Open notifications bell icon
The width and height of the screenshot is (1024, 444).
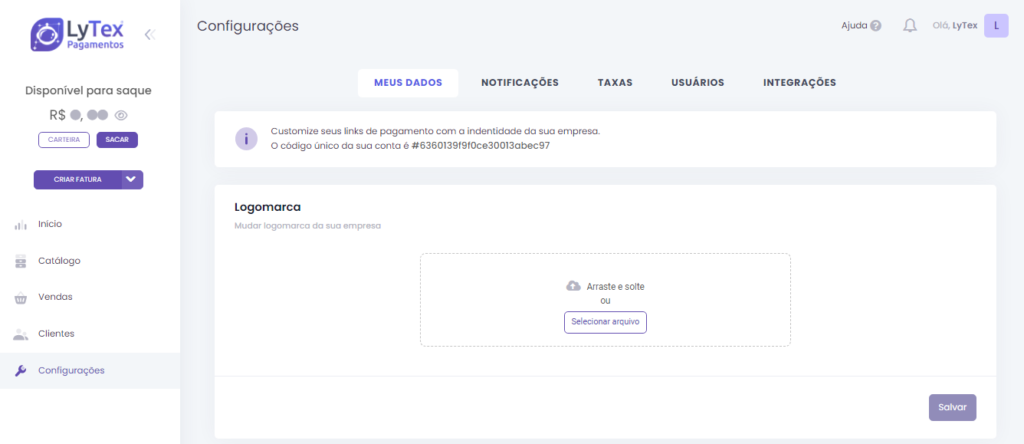coord(910,26)
